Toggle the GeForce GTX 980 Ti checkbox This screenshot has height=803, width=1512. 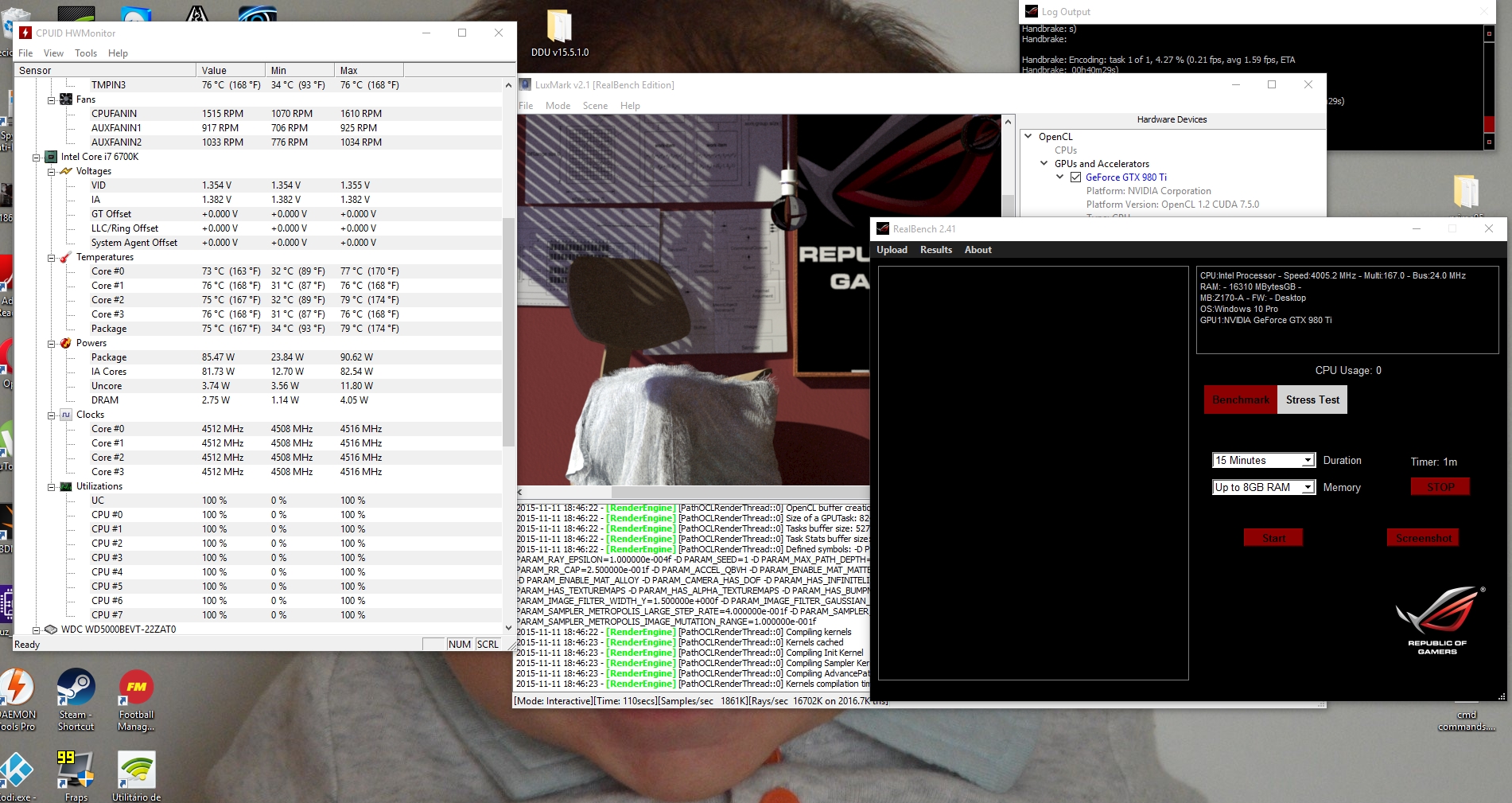click(x=1075, y=177)
